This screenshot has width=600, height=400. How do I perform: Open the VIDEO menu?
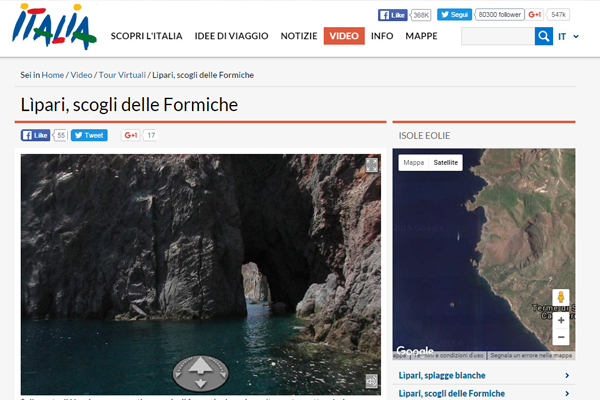coord(344,36)
